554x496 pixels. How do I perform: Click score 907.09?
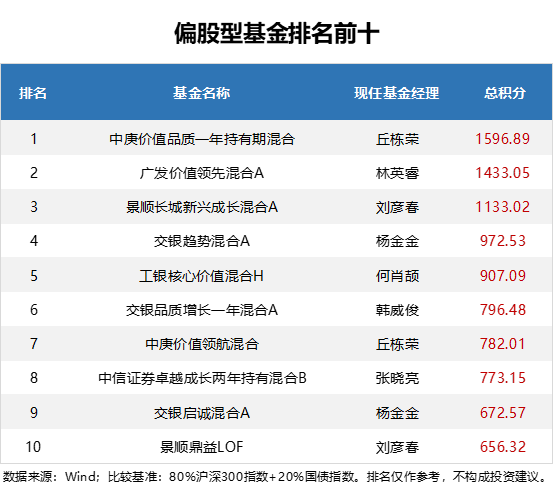[x=503, y=276]
